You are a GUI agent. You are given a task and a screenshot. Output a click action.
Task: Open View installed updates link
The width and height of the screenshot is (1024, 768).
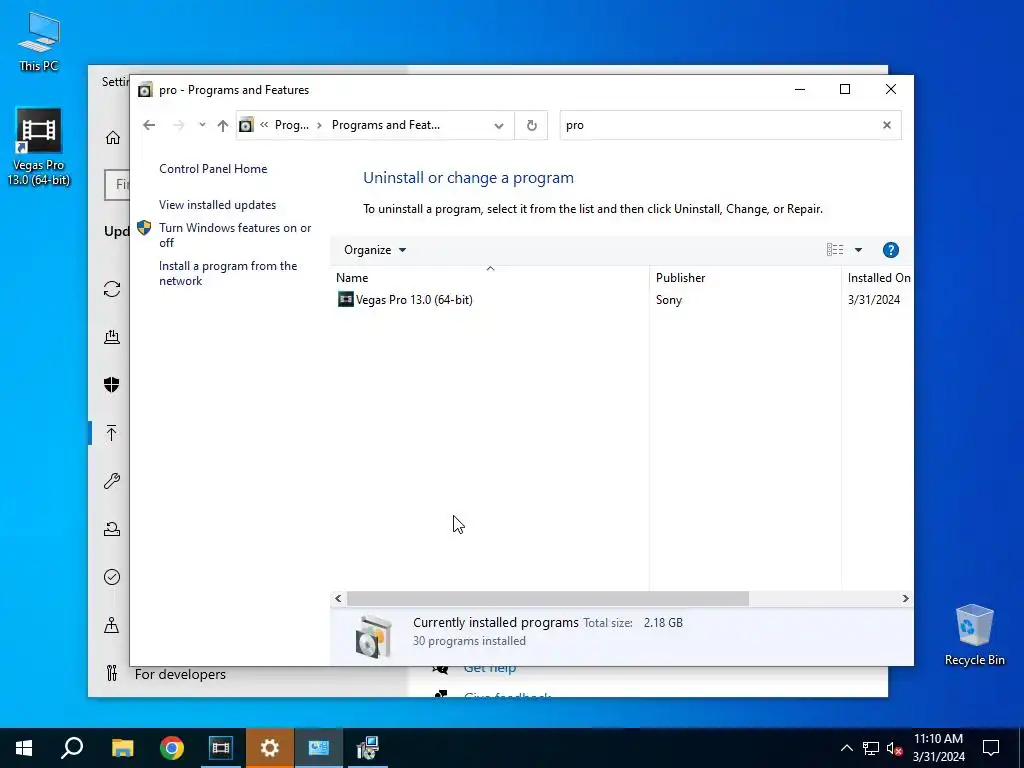pyautogui.click(x=217, y=204)
